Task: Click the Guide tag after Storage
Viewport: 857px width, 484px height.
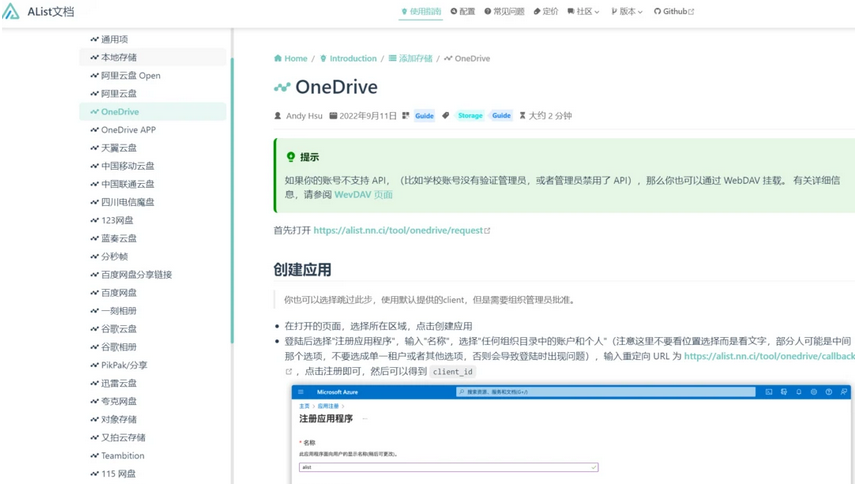Action: (501, 115)
